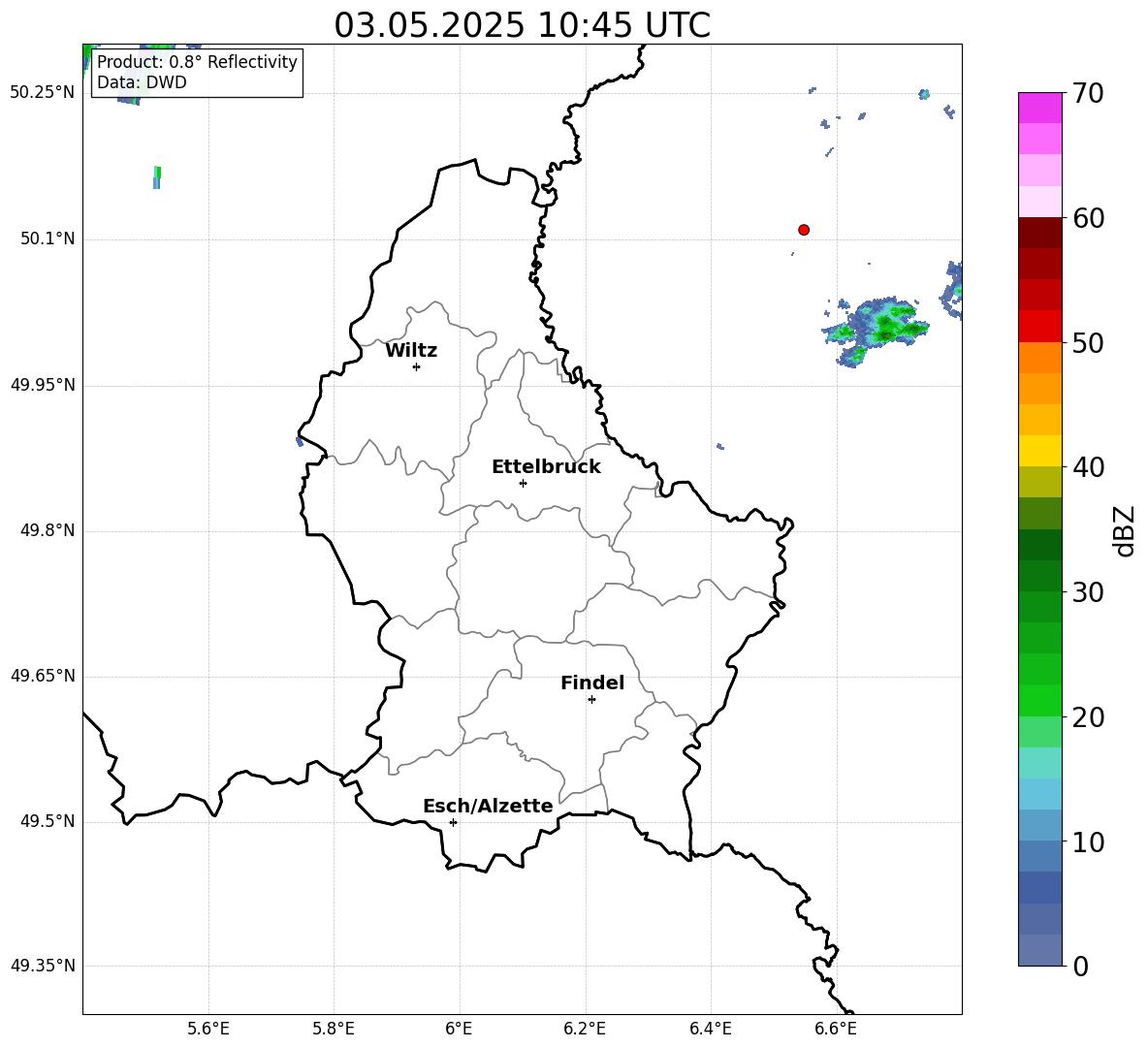Click the bright green swatch just above 20
Screen dimensions: 1148x1048
click(1040, 700)
